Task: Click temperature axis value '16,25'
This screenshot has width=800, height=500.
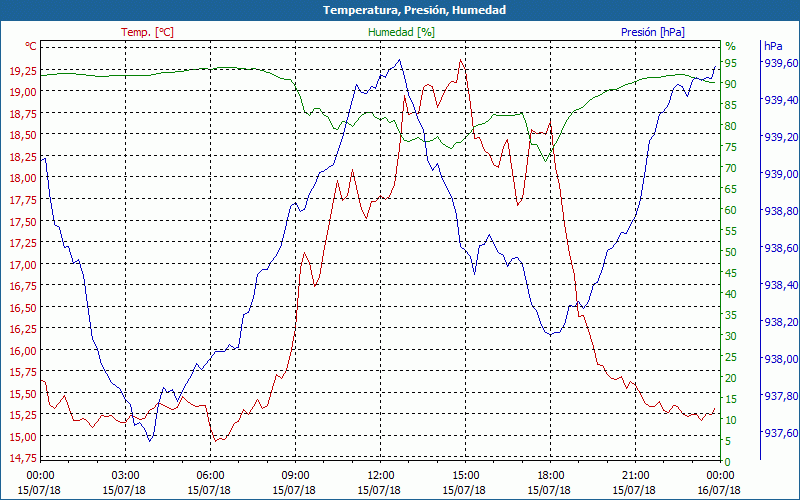Action: click(x=23, y=329)
